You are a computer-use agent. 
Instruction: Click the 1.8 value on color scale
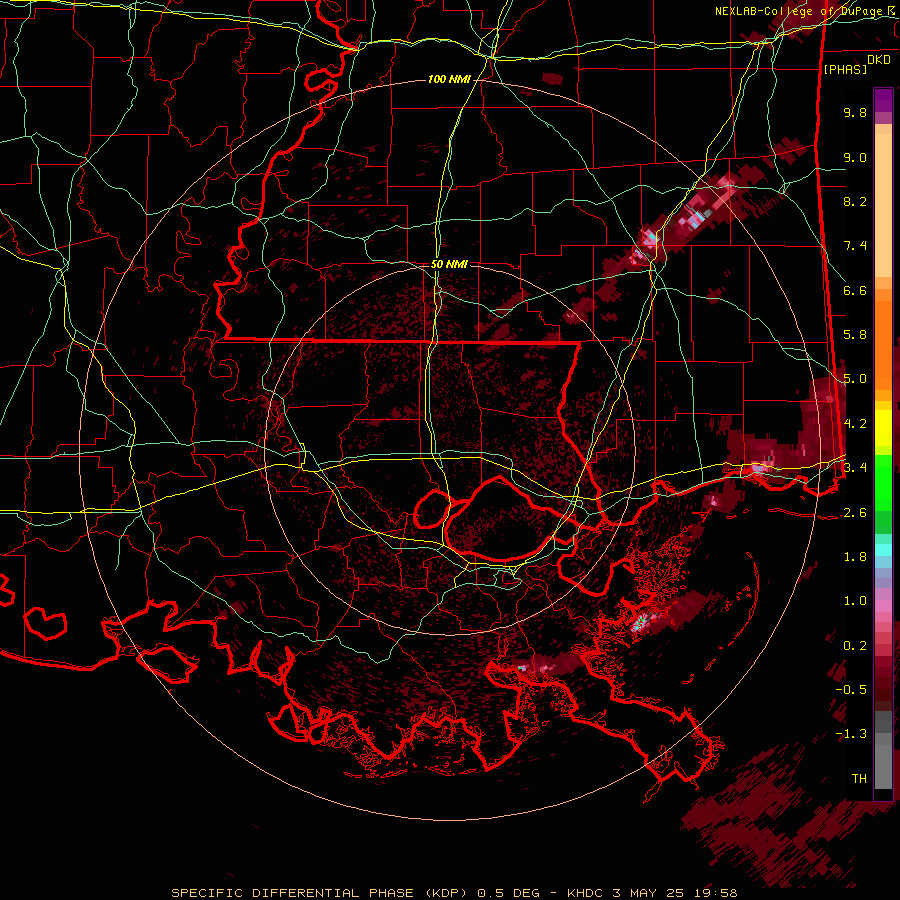tap(855, 557)
